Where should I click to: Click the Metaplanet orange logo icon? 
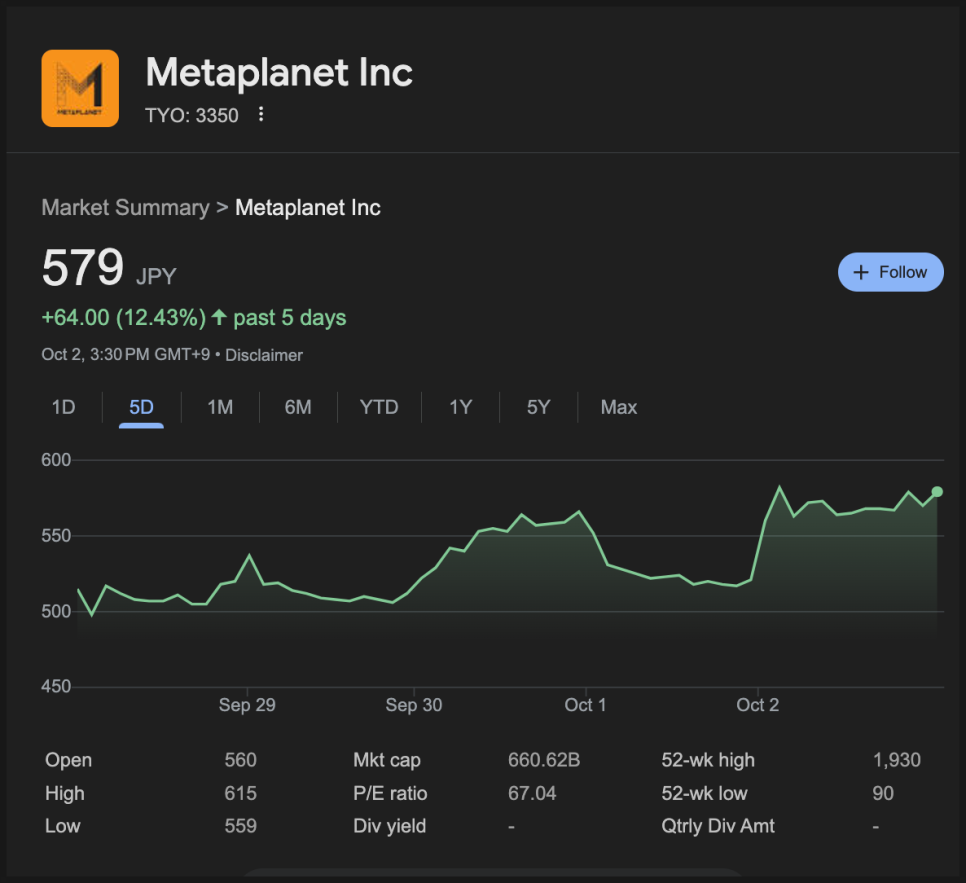[80, 89]
